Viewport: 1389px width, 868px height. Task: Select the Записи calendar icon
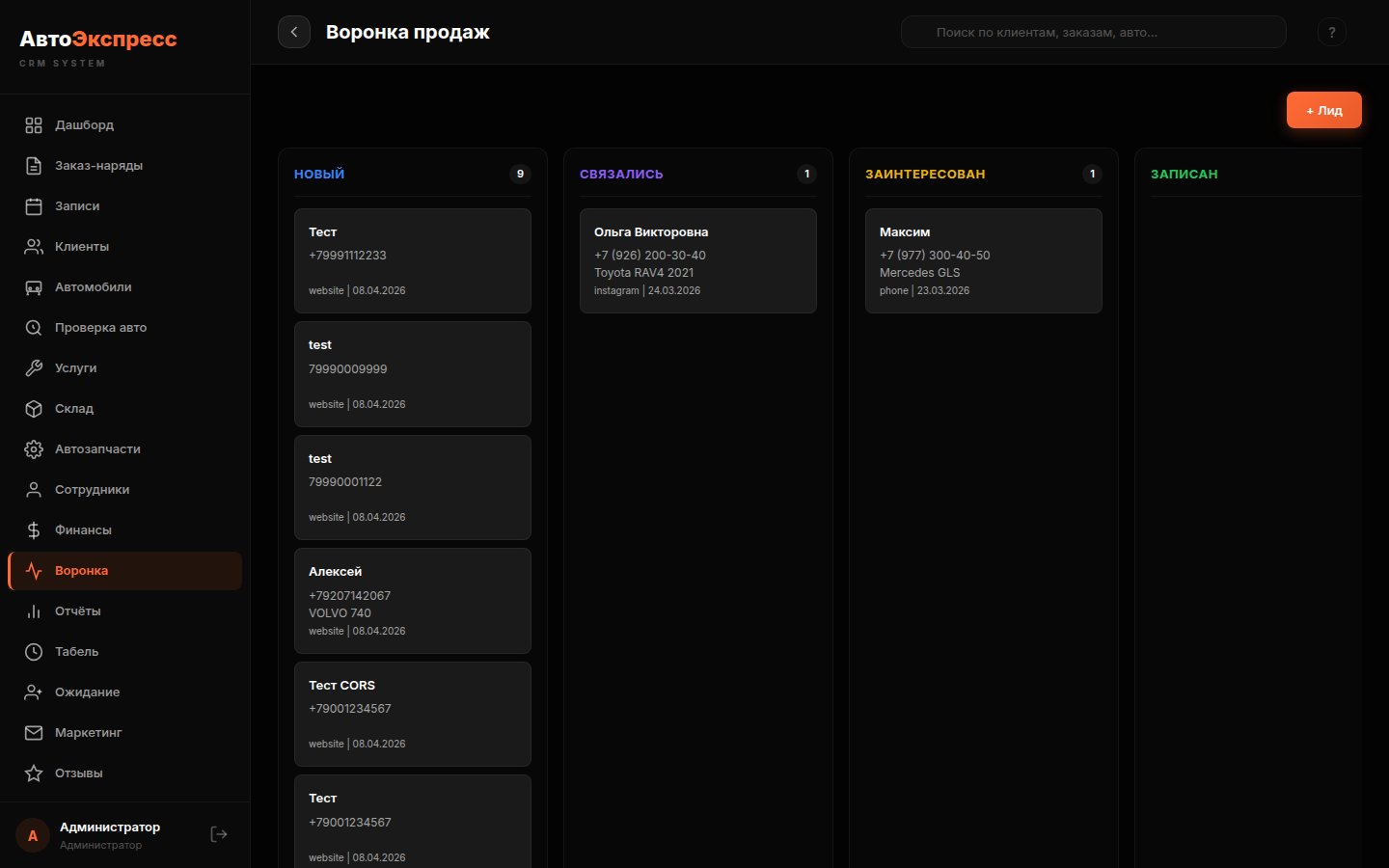tap(34, 205)
